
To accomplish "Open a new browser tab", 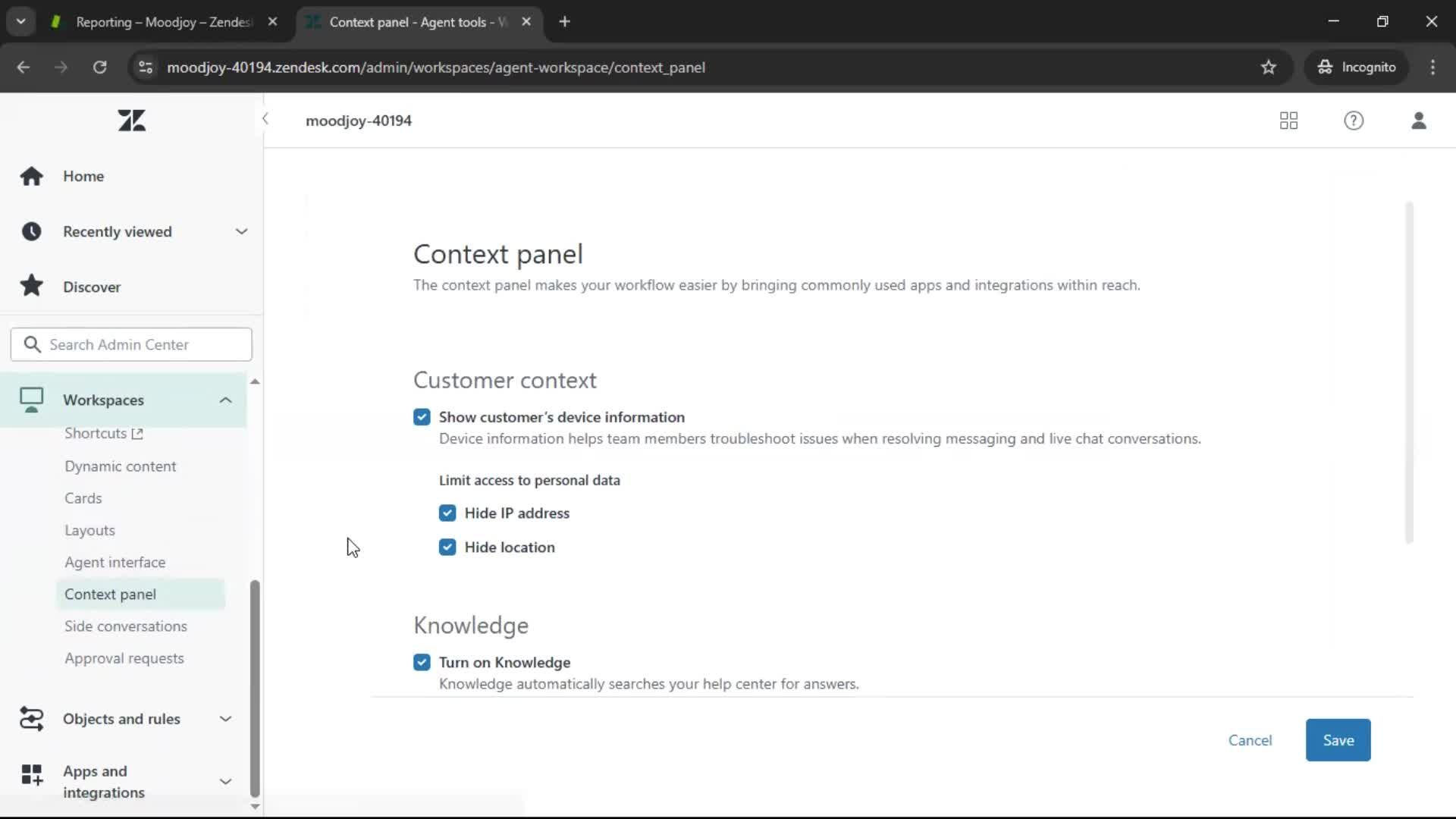I will click(x=564, y=22).
